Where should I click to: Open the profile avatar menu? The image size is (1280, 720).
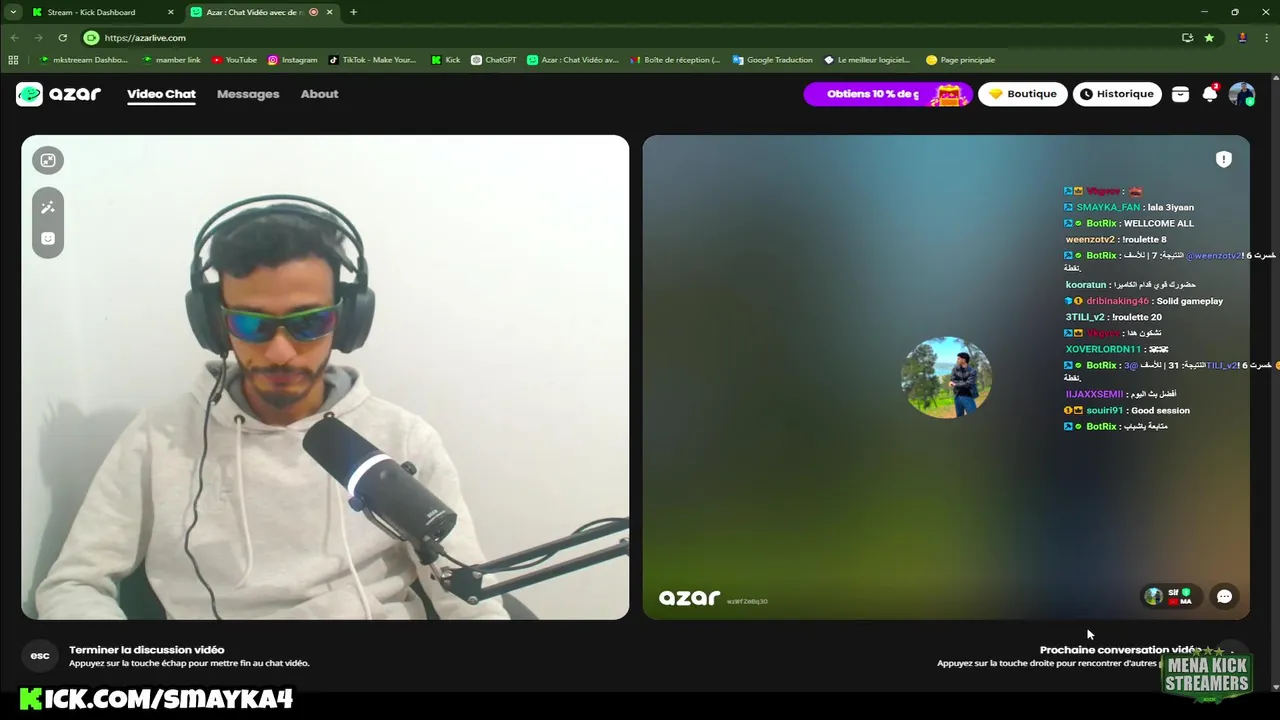1242,94
